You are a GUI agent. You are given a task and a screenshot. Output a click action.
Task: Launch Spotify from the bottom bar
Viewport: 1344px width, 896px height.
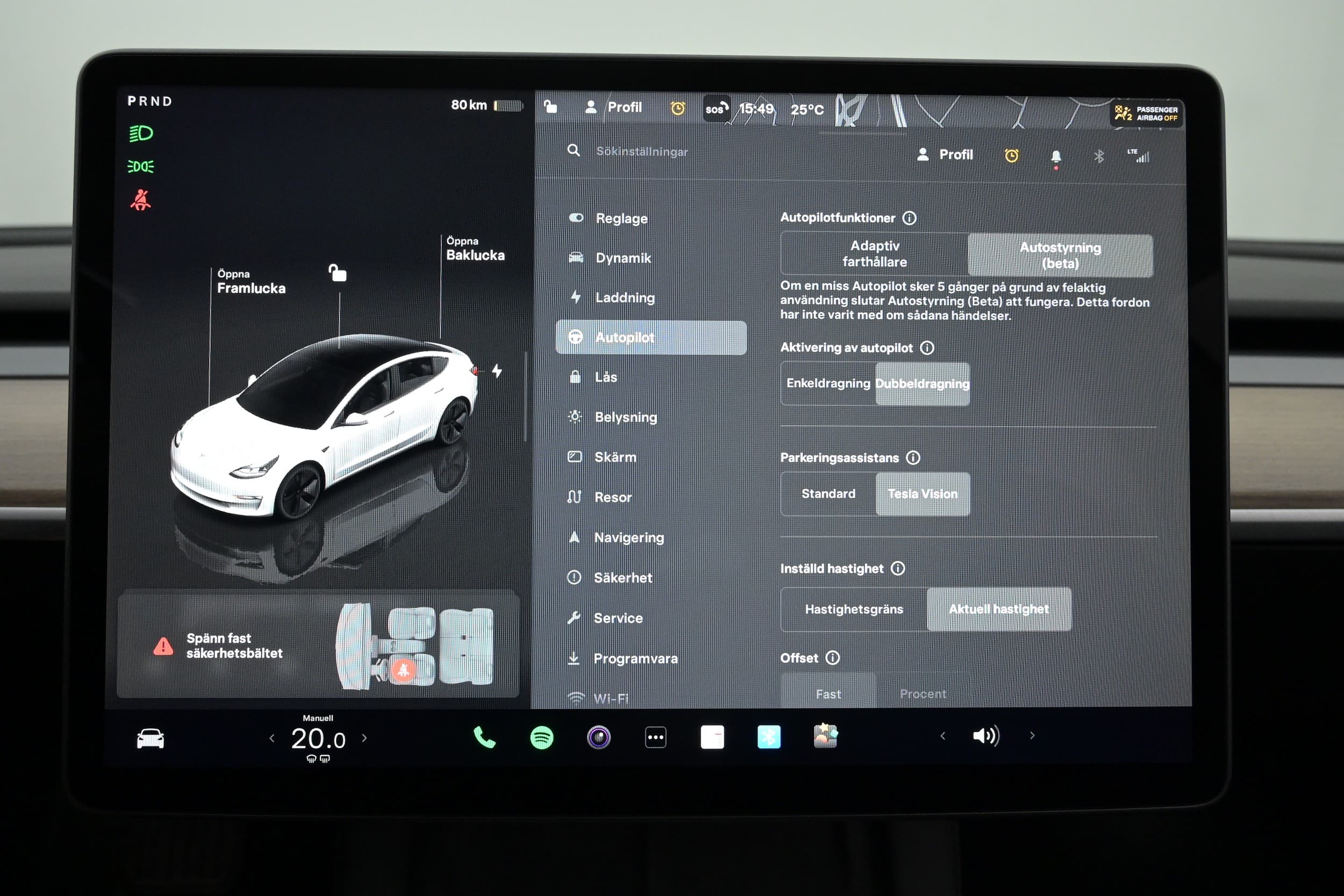tap(541, 737)
